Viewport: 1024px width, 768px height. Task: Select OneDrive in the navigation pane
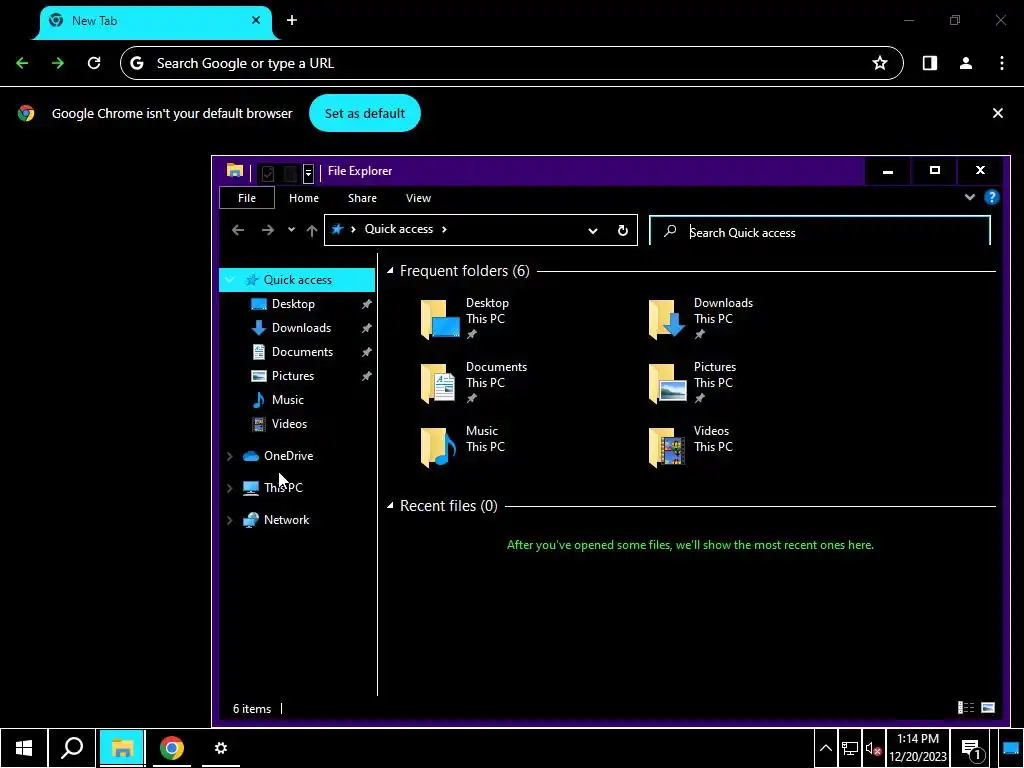(288, 456)
